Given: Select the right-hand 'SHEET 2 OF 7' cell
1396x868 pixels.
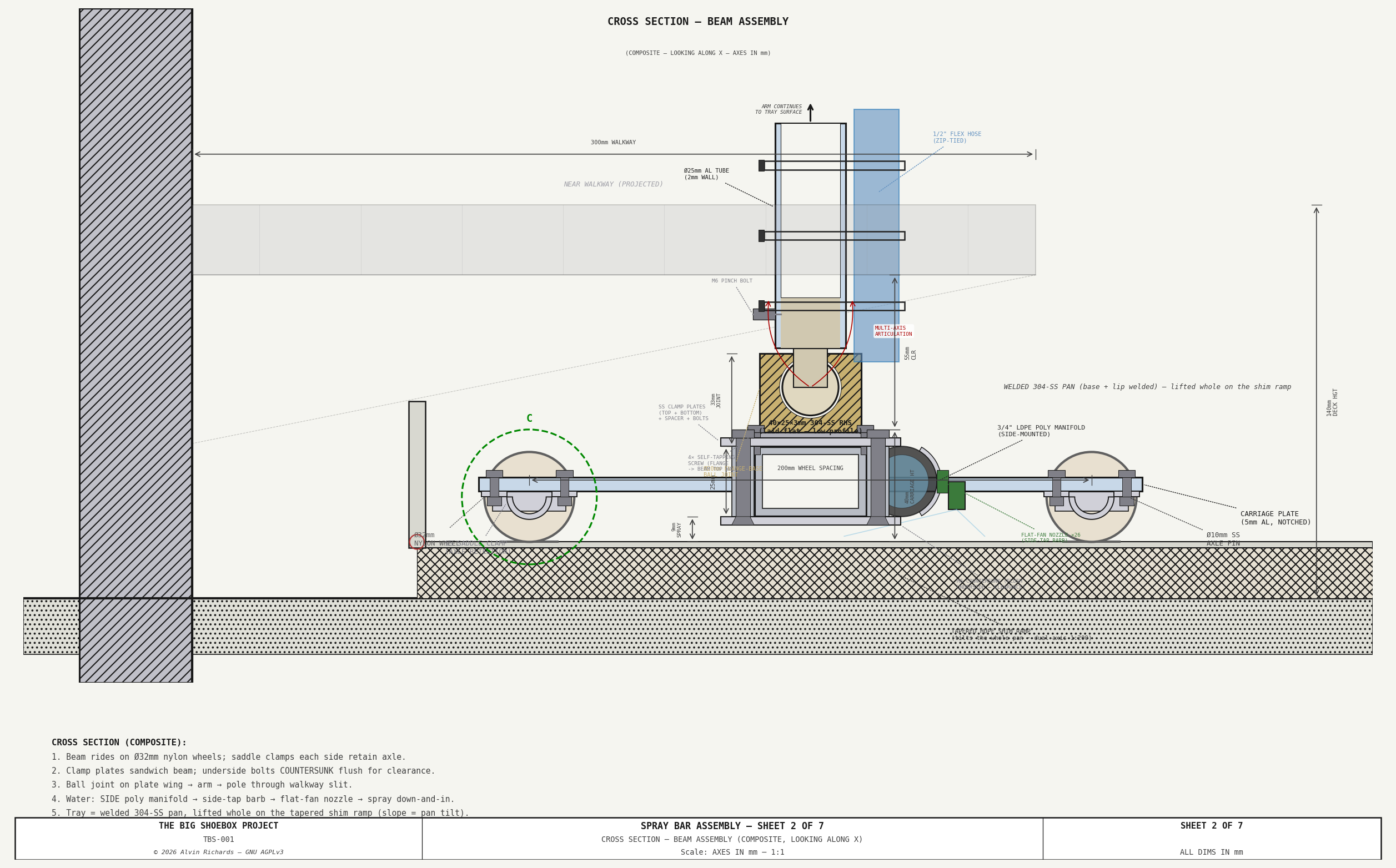Looking at the screenshot, I should click(1212, 825).
